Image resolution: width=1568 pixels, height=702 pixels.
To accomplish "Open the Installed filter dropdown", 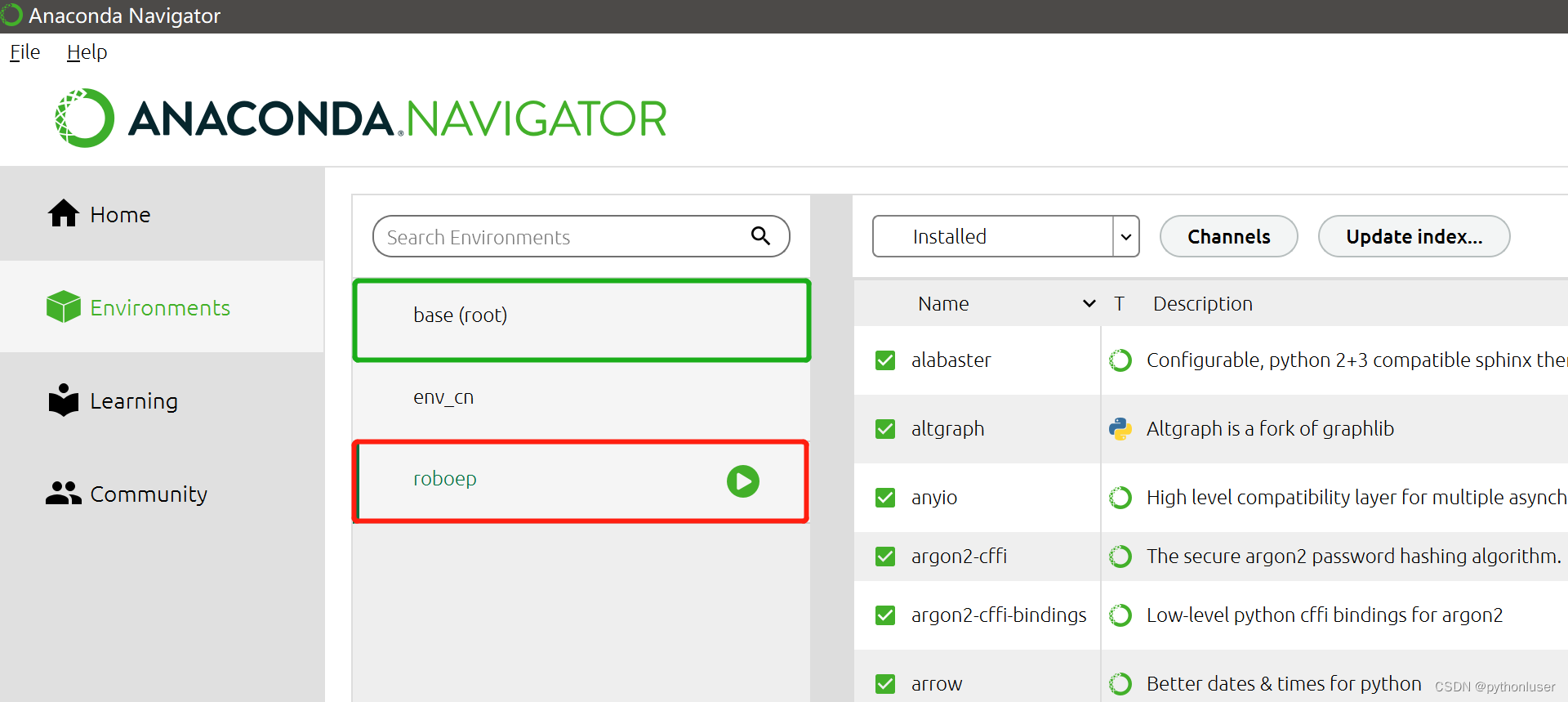I will tap(1005, 236).
